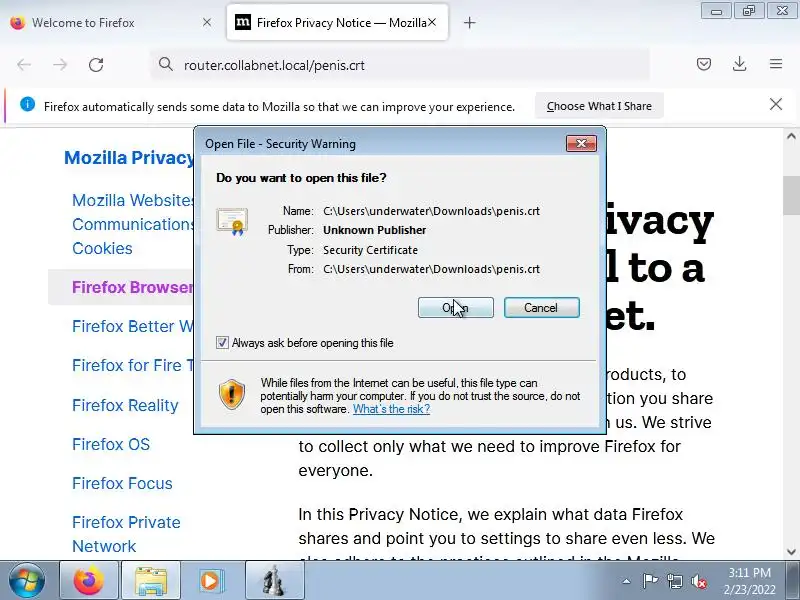Viewport: 800px width, 600px height.
Task: Click the certificate file icon in dialog
Action: coord(232,221)
